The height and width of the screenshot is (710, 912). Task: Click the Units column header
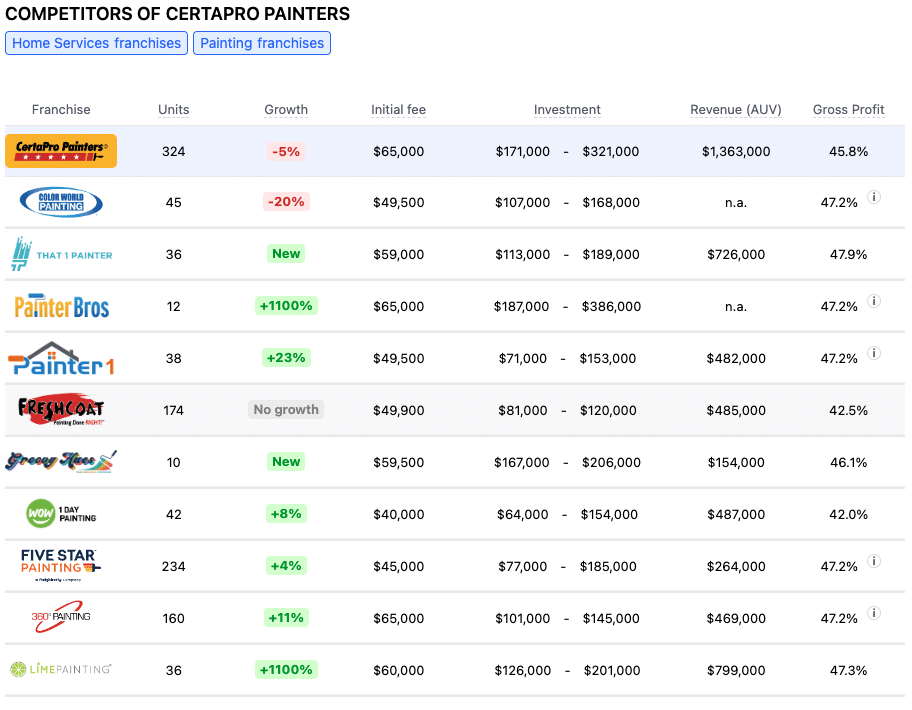point(173,110)
